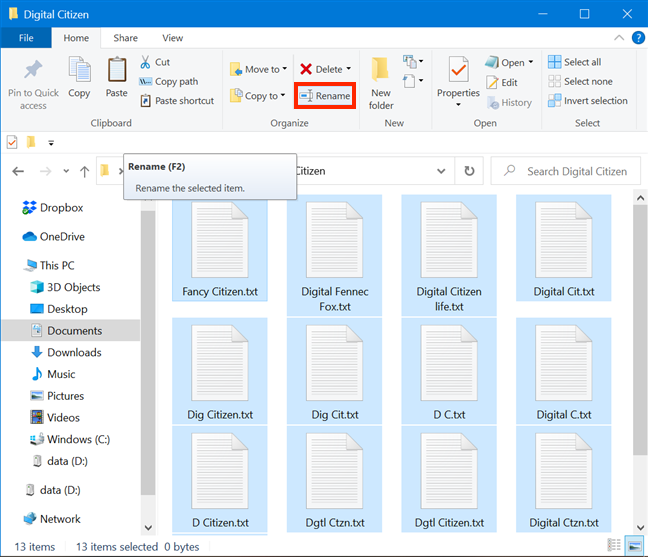Open the File menu tab
Viewport: 648px width, 557px height.
(x=26, y=38)
